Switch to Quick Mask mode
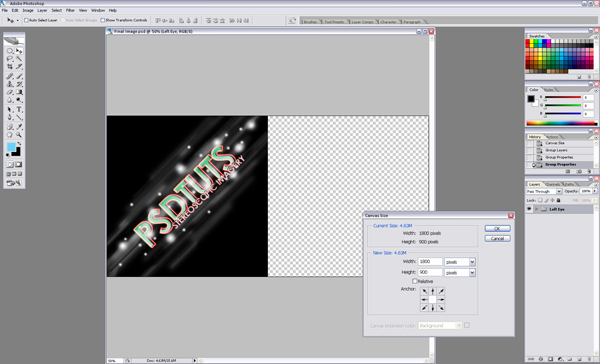This screenshot has width=600, height=364. click(x=18, y=165)
